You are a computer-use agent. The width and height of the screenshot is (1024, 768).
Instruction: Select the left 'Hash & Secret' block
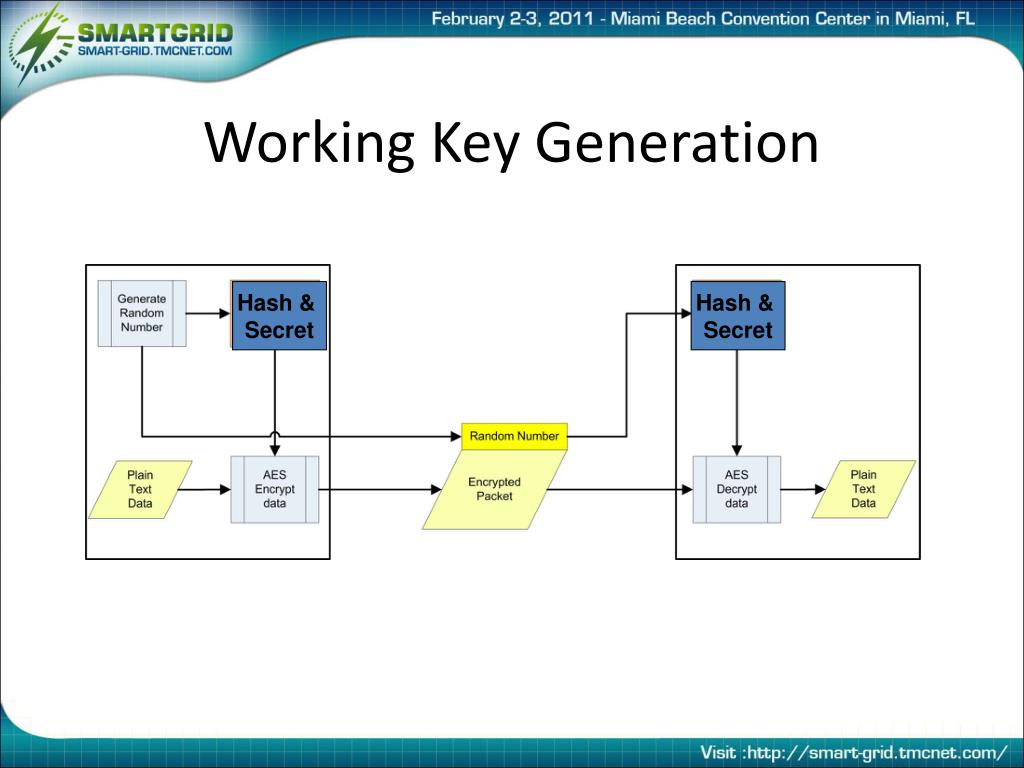pyautogui.click(x=279, y=315)
